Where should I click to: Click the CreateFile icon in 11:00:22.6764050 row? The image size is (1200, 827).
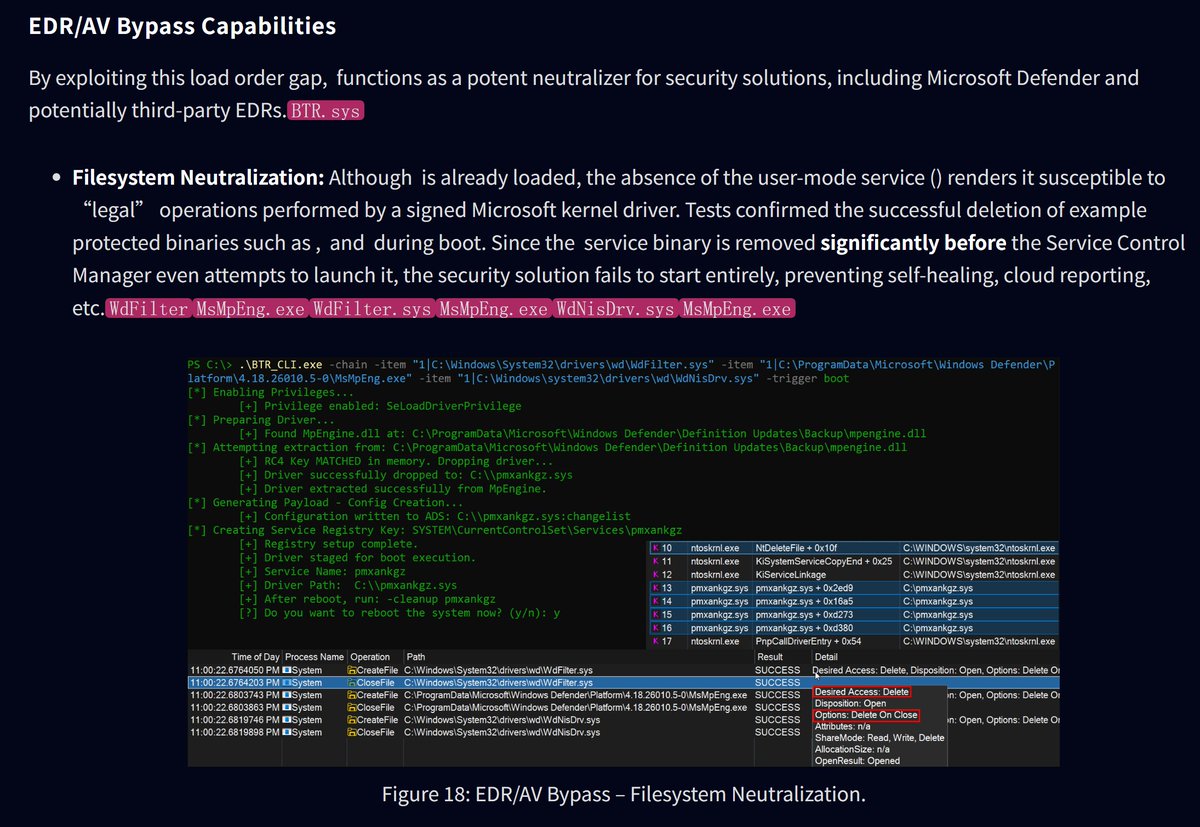coord(352,670)
